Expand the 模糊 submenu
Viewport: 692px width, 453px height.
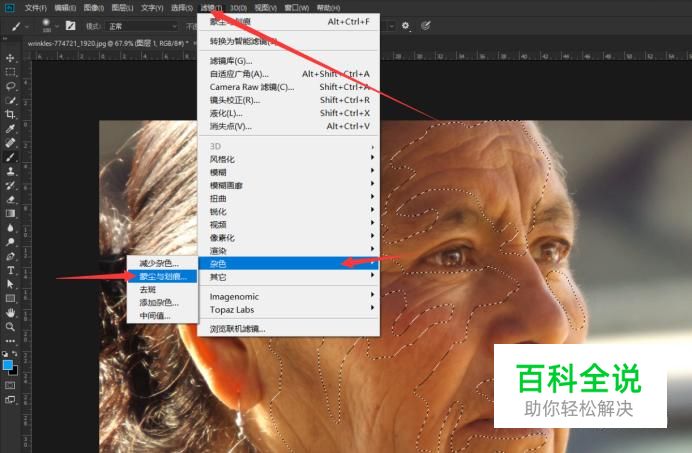pos(289,172)
